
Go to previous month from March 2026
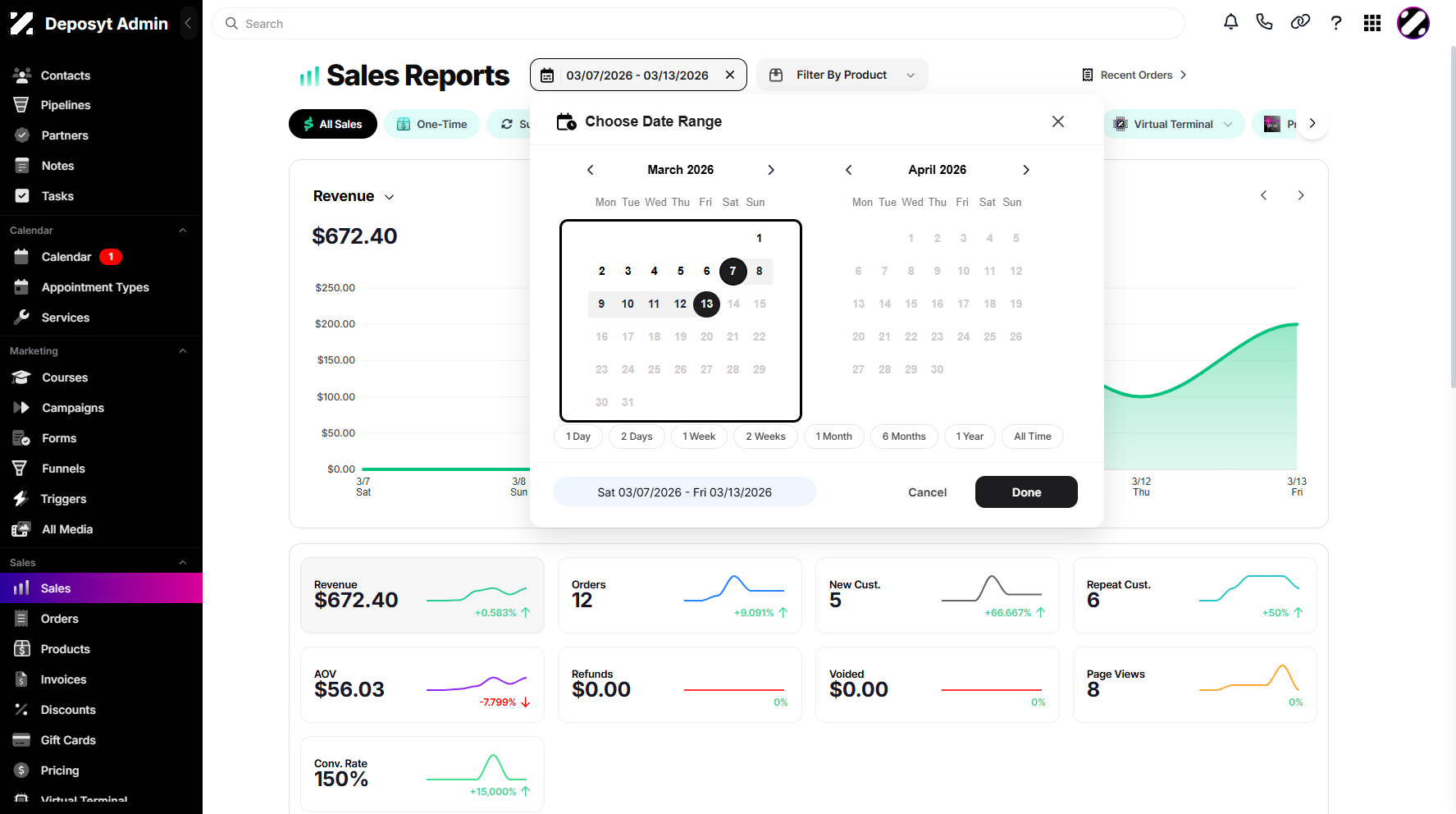point(591,170)
